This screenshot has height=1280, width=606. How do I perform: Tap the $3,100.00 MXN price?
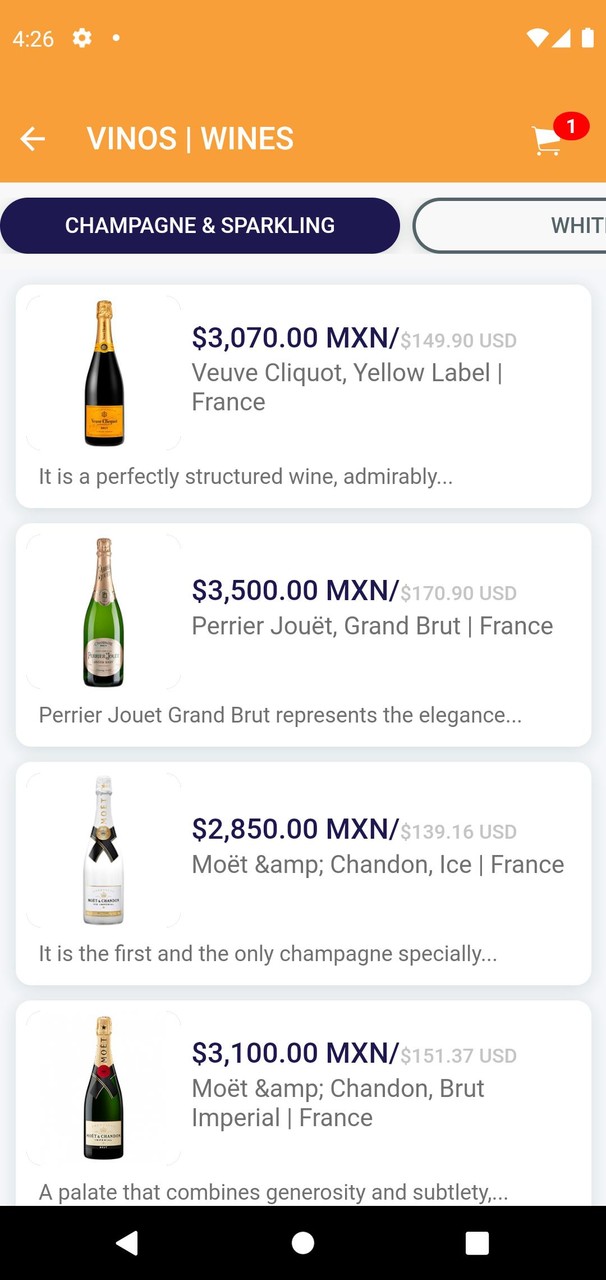click(x=295, y=1053)
